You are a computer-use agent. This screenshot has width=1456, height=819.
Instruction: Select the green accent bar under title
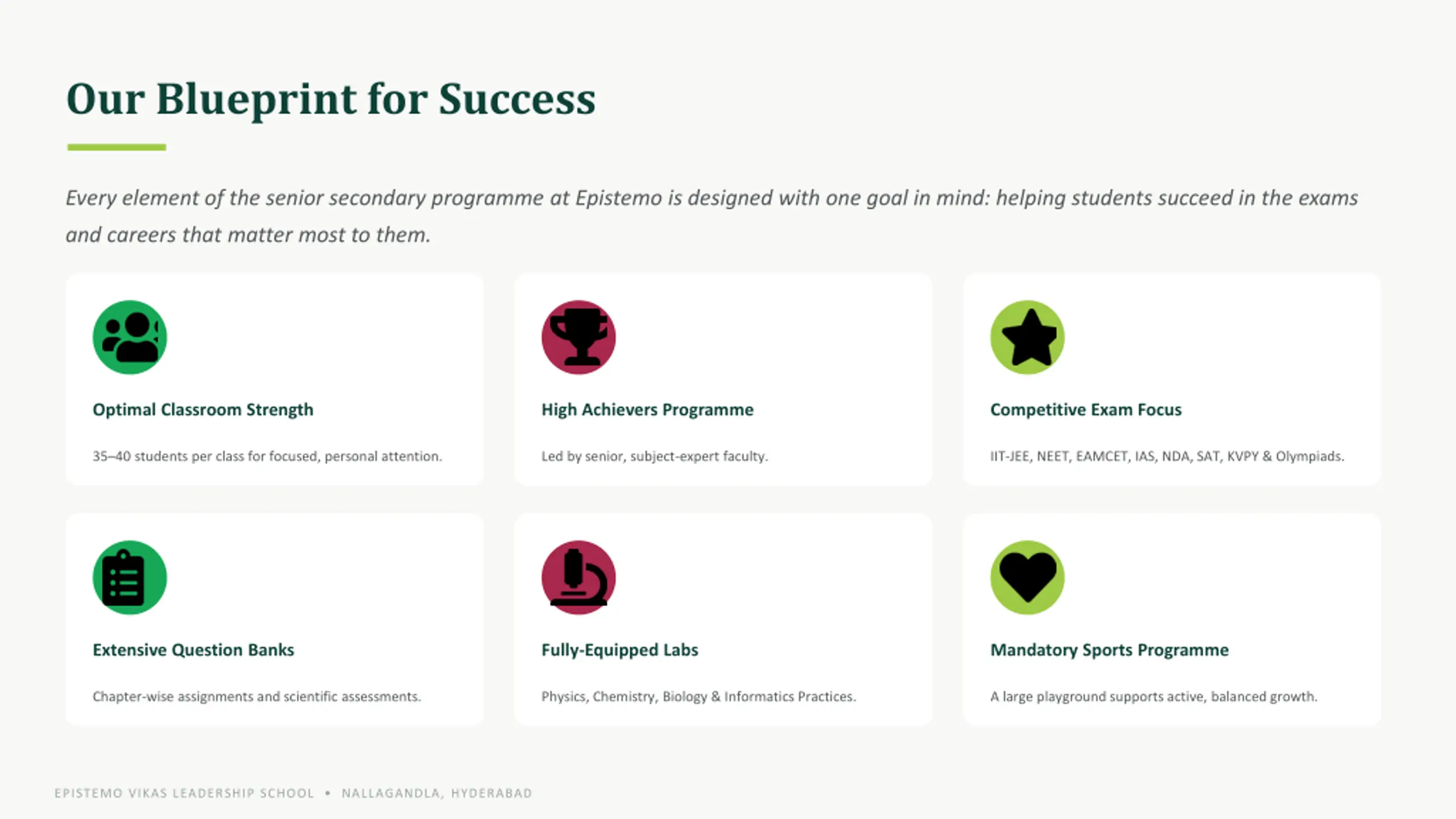coord(117,147)
